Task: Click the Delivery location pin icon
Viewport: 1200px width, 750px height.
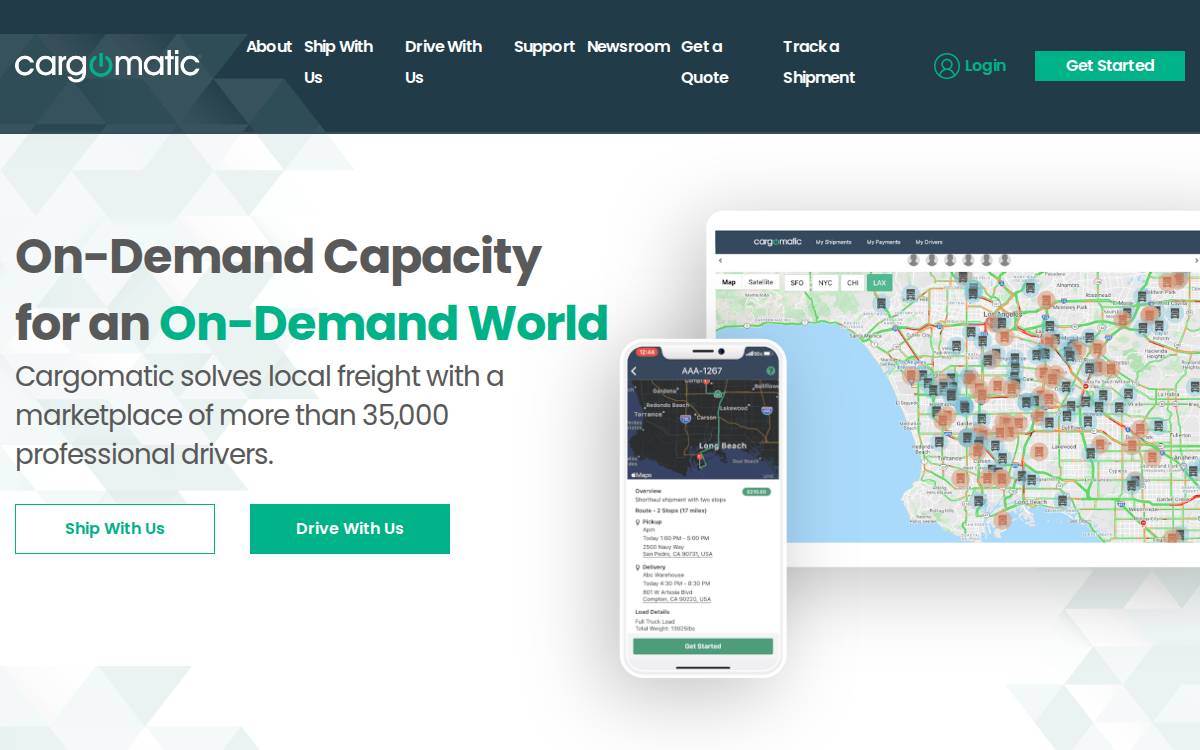Action: [638, 567]
